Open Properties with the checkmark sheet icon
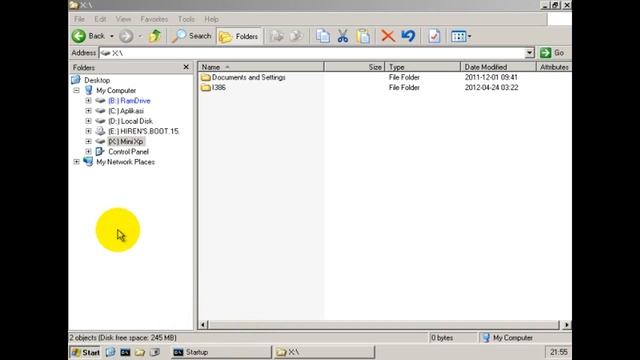The width and height of the screenshot is (640, 360). pyautogui.click(x=434, y=36)
